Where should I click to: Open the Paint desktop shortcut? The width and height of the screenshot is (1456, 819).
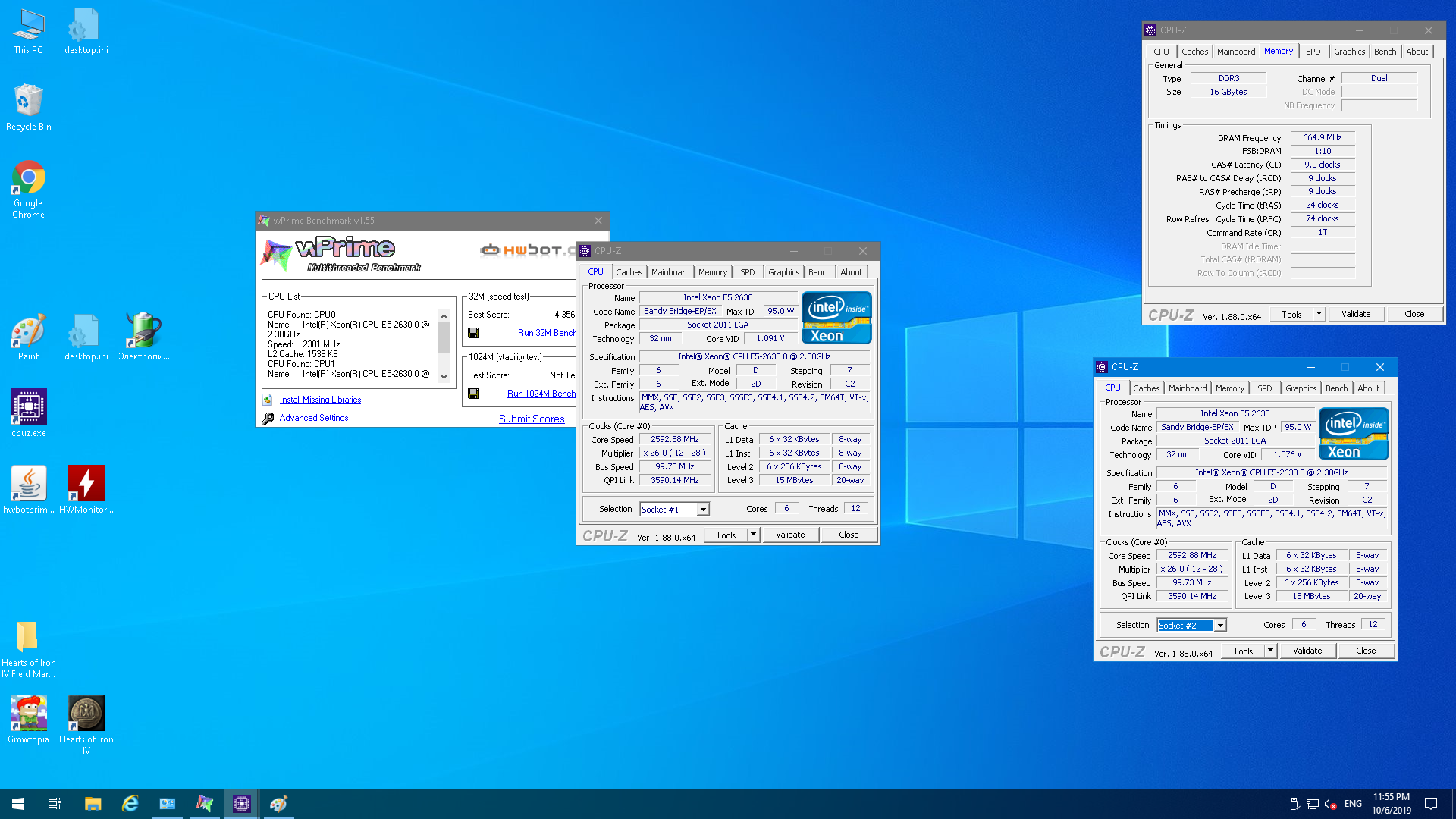tap(28, 337)
